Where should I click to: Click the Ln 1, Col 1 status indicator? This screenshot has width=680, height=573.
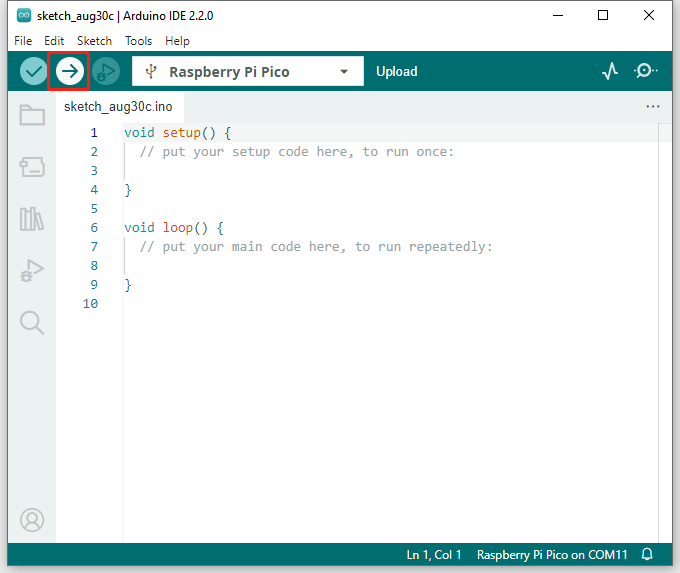pyautogui.click(x=434, y=555)
